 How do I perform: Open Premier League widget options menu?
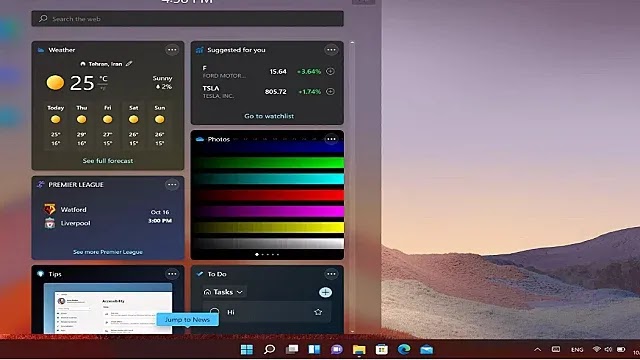(x=172, y=184)
